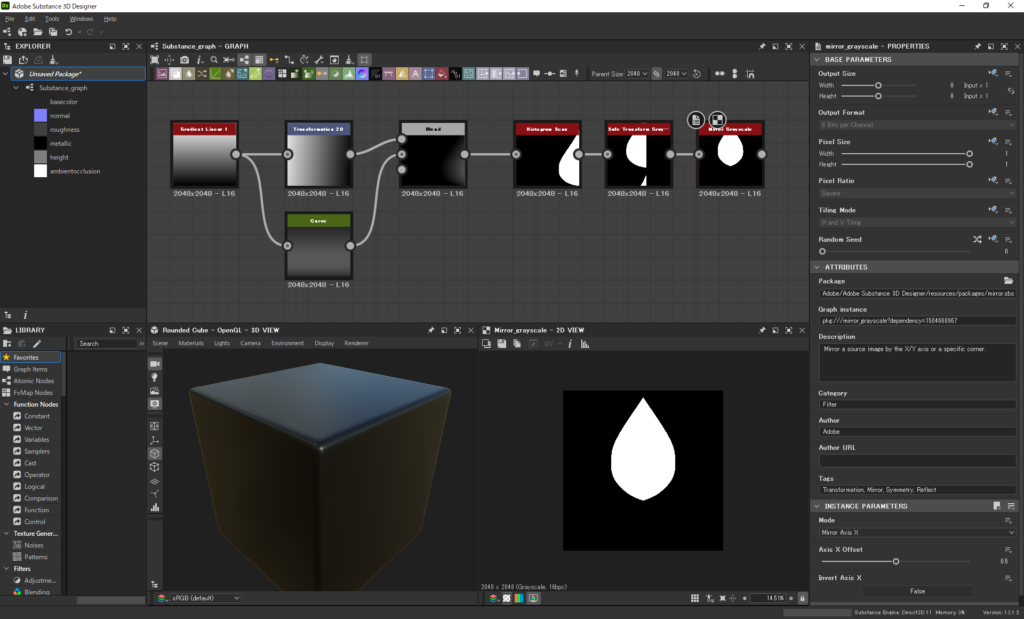Open the Mode dropdown showing Mirror Axis X
The width and height of the screenshot is (1024, 619).
[x=917, y=533]
